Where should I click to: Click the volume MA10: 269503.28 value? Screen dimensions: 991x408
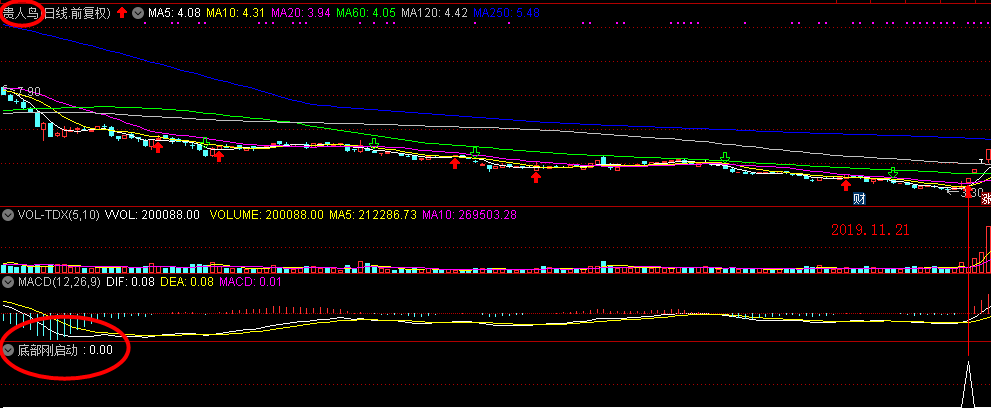click(470, 215)
